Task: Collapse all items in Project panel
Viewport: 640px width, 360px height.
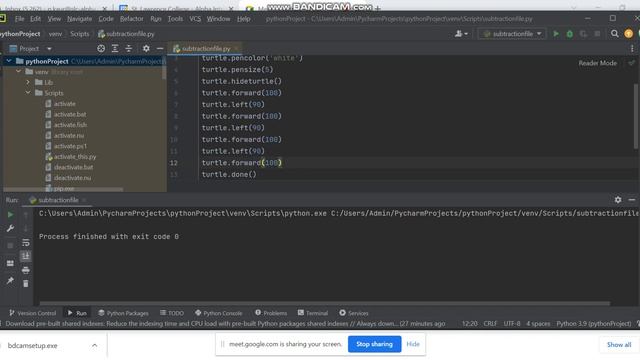Action: (x=129, y=49)
